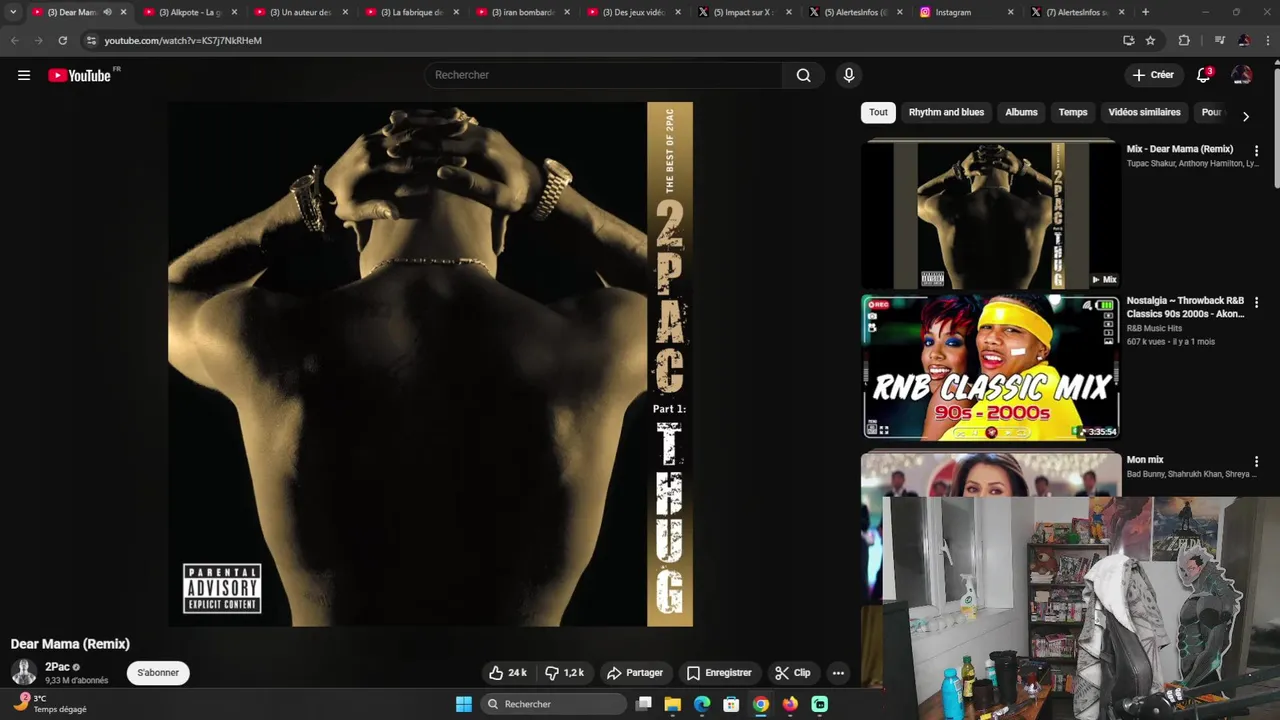Subscribe with S'abonner button
The image size is (1280, 720).
pos(158,673)
